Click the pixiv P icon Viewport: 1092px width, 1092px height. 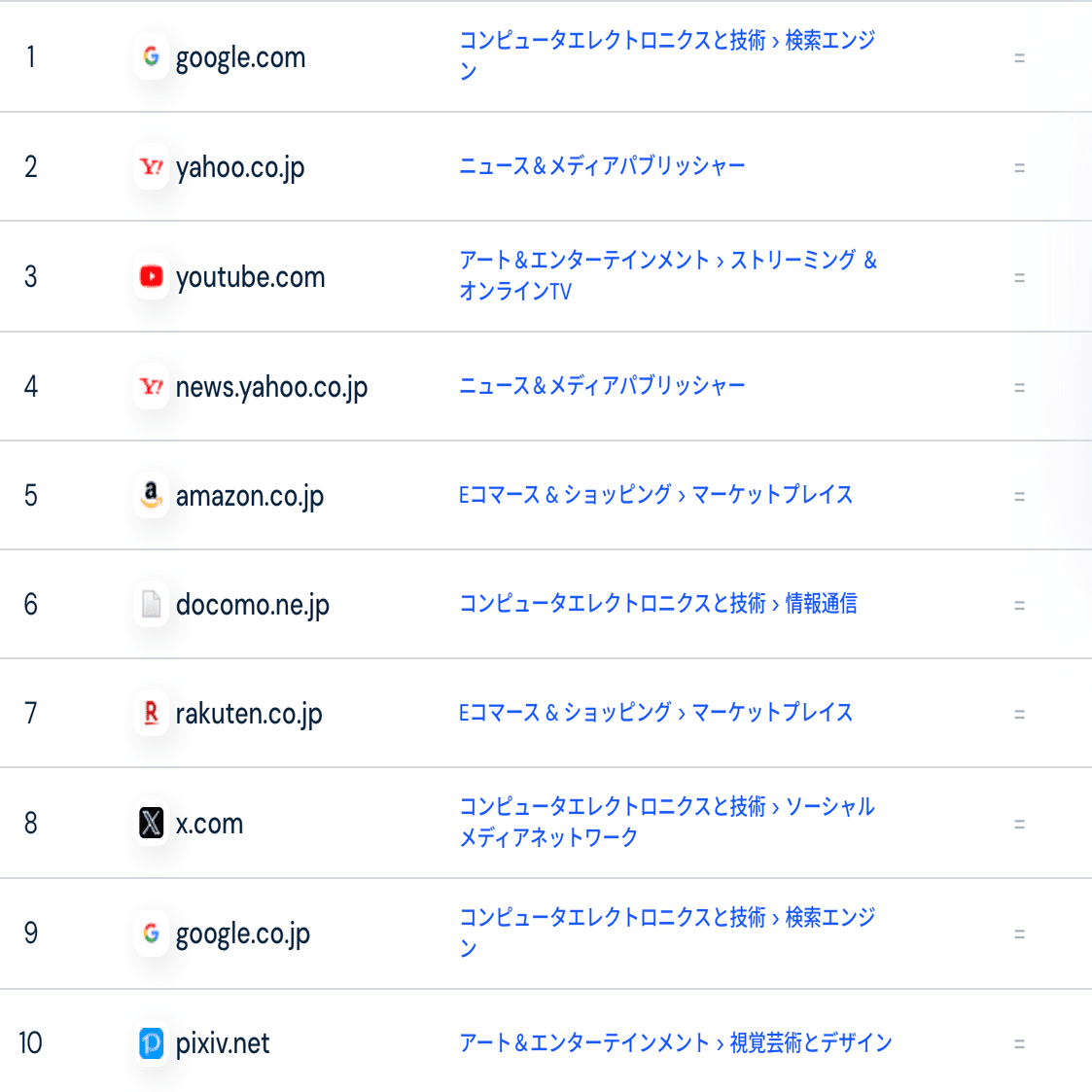pos(151,1043)
